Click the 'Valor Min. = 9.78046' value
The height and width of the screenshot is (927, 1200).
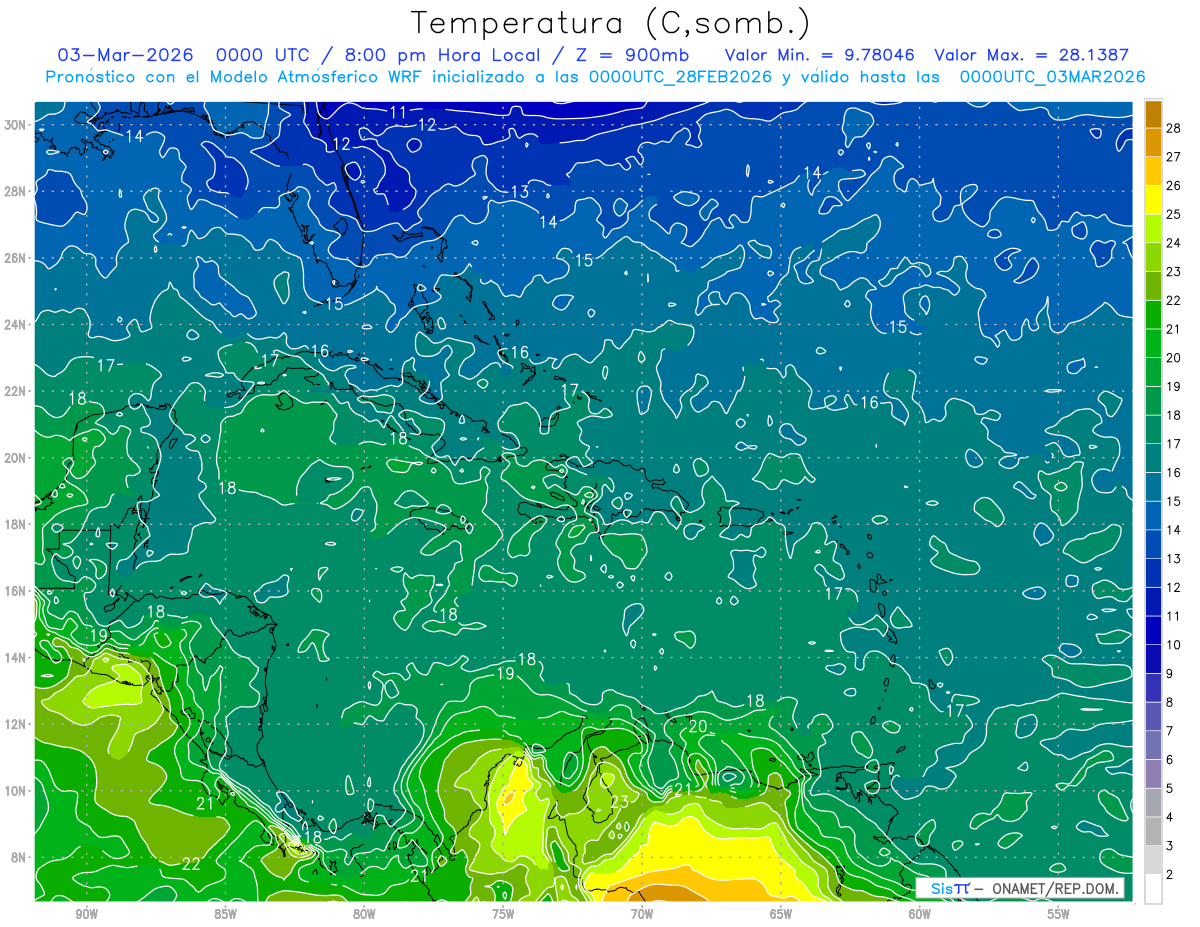[x=819, y=55]
